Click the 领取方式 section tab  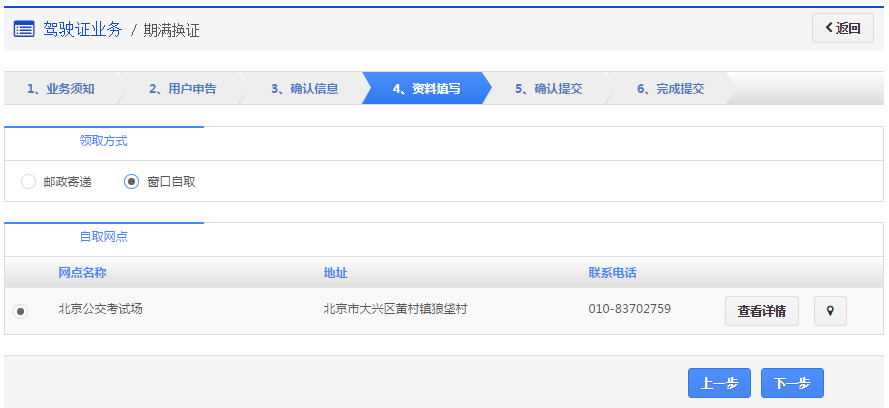tap(104, 142)
